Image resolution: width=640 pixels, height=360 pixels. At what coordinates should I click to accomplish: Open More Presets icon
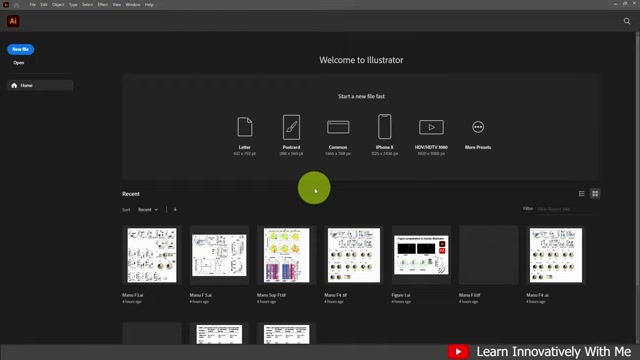[478, 127]
